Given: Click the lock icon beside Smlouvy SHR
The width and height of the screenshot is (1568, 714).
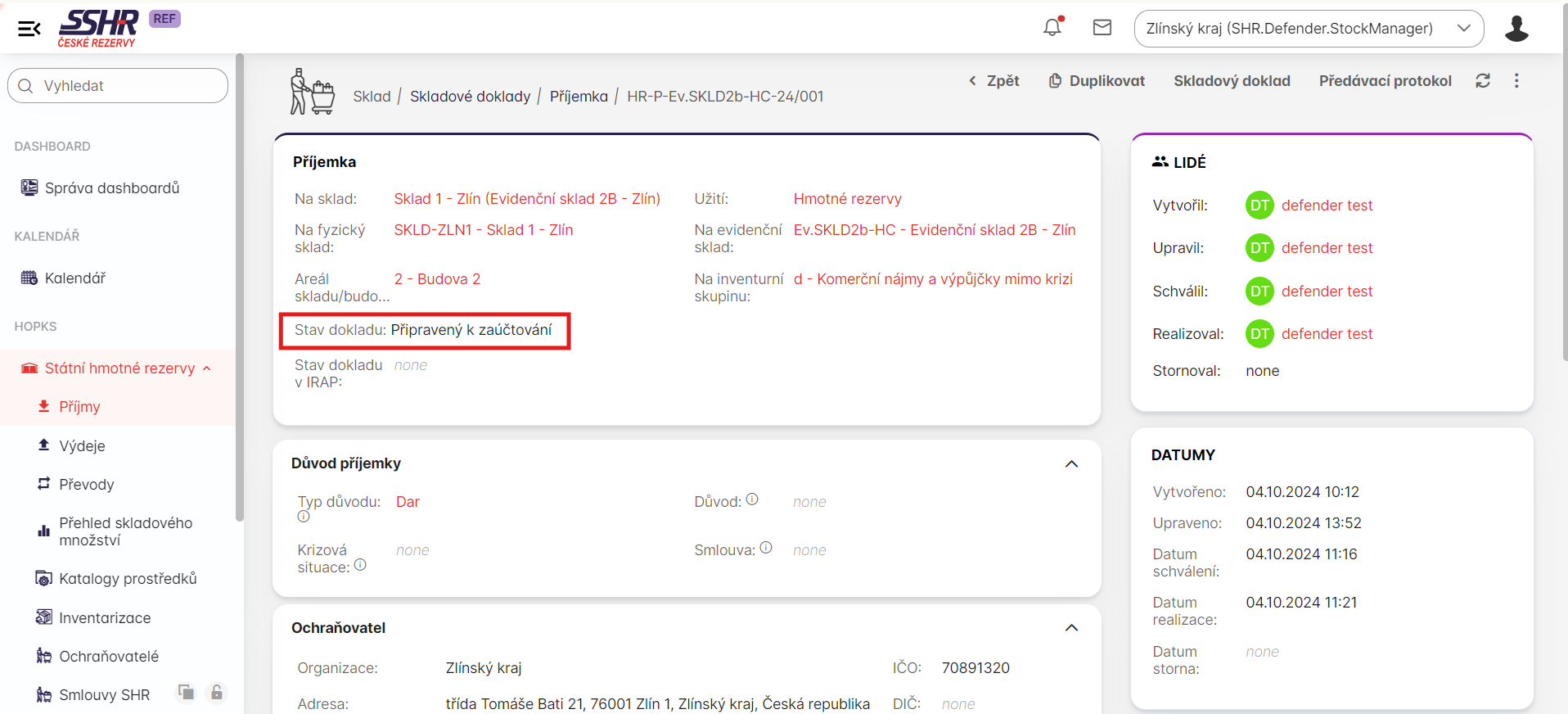Looking at the screenshot, I should [x=216, y=693].
